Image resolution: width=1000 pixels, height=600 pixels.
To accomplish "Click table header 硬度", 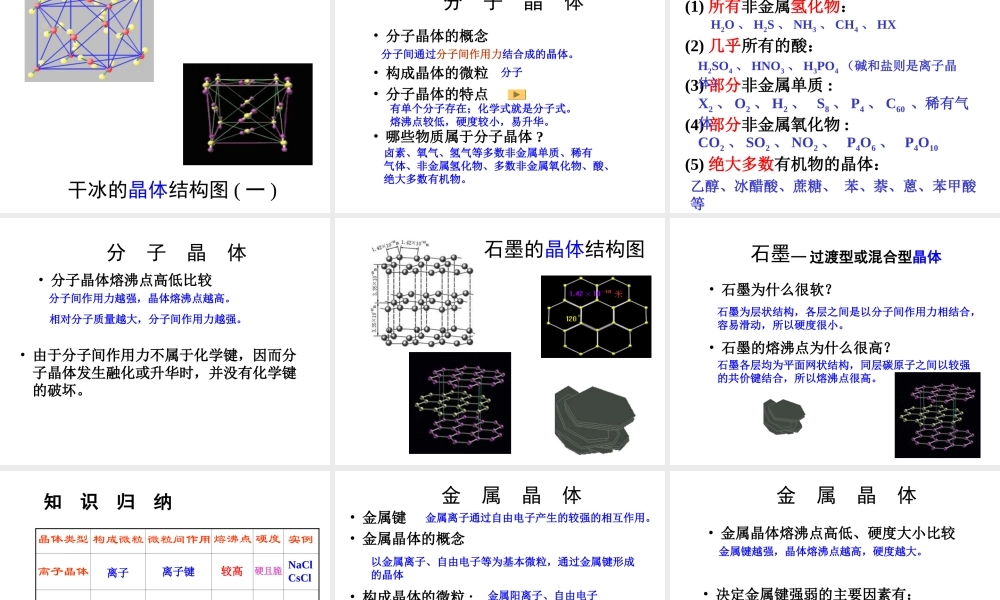I will [x=268, y=539].
